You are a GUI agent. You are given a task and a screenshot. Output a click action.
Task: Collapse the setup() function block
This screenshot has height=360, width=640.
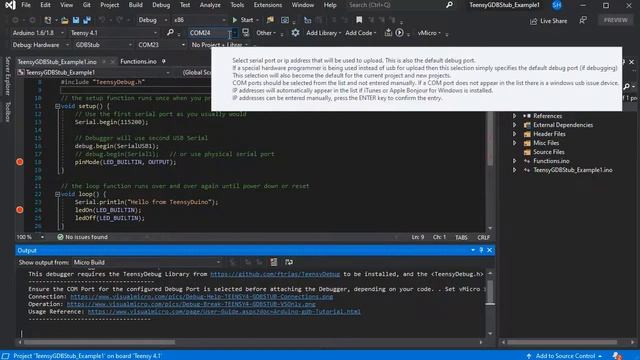click(x=58, y=106)
